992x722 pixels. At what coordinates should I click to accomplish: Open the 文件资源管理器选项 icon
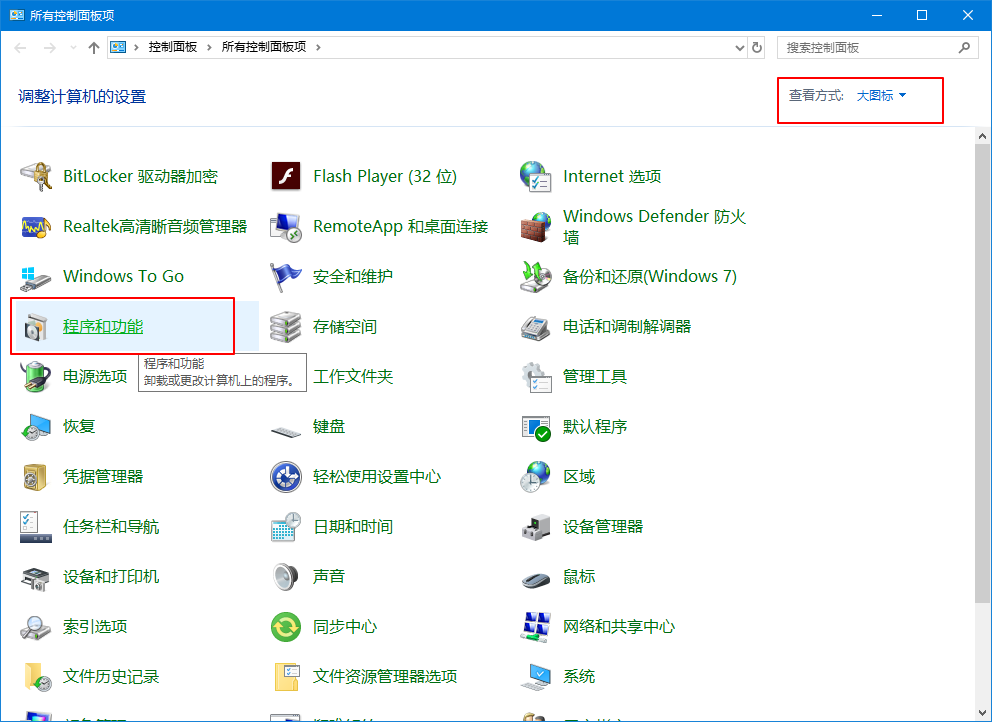[286, 676]
